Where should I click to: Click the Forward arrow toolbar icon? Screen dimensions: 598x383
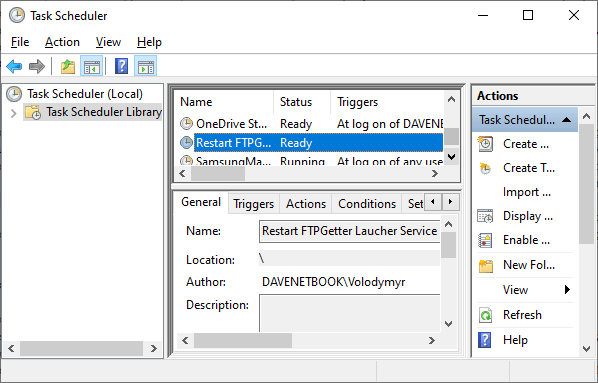(x=37, y=66)
